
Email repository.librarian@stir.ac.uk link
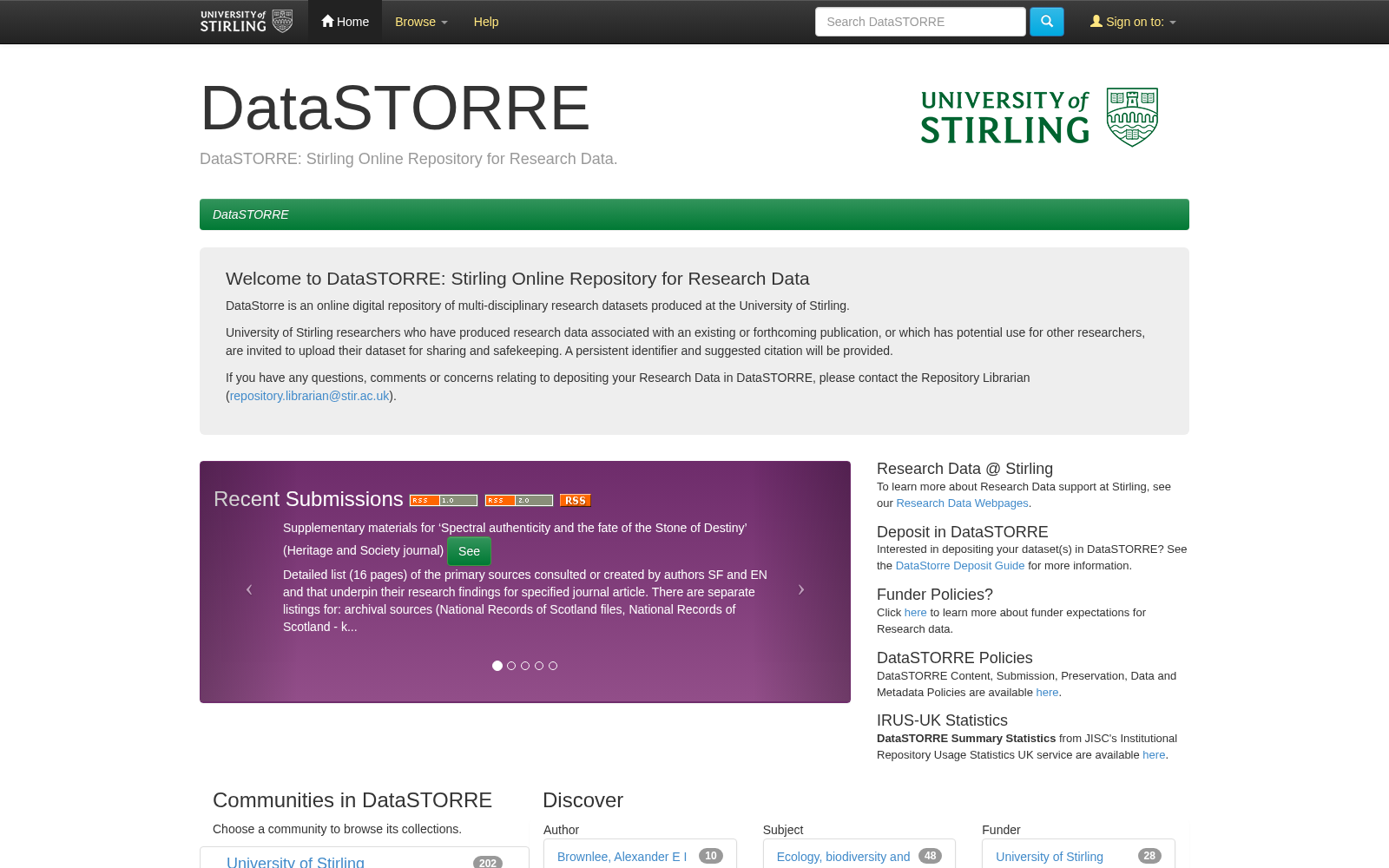310,396
